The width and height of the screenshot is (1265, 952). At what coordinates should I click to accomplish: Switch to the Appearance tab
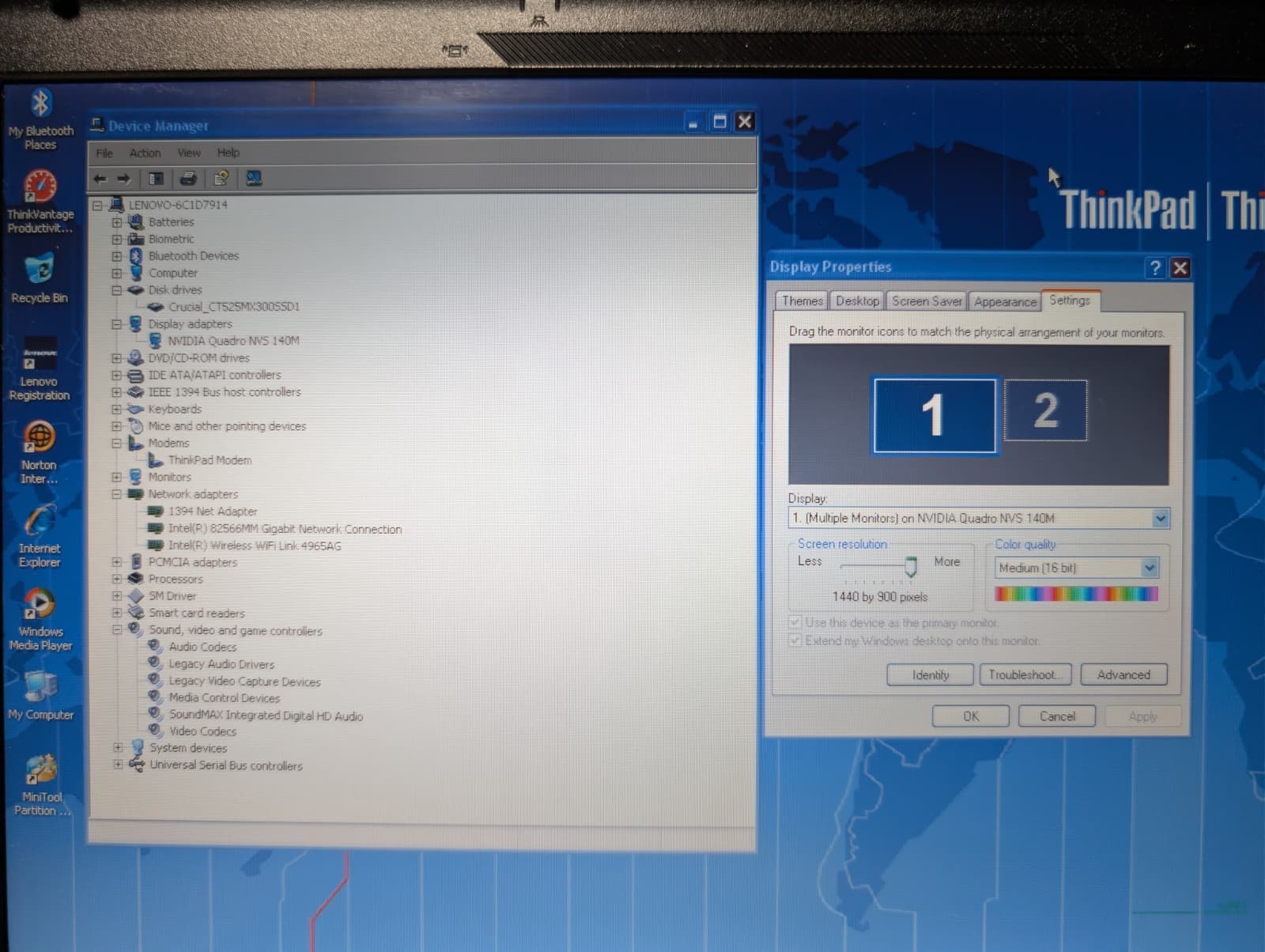[1005, 302]
